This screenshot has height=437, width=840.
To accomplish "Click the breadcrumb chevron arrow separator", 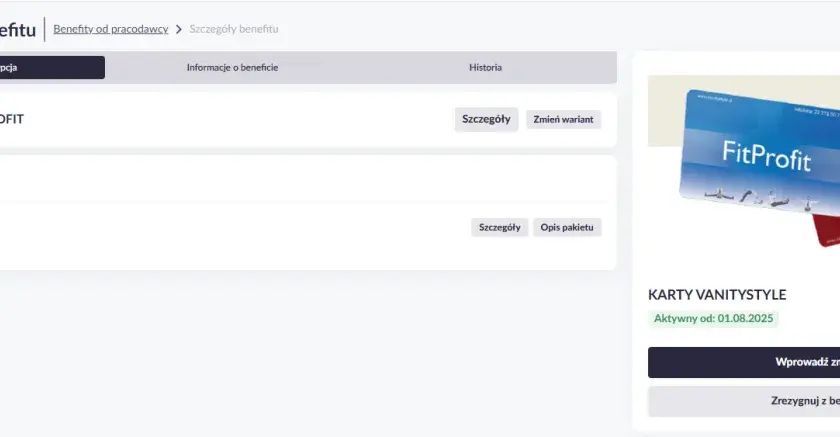I will click(179, 29).
